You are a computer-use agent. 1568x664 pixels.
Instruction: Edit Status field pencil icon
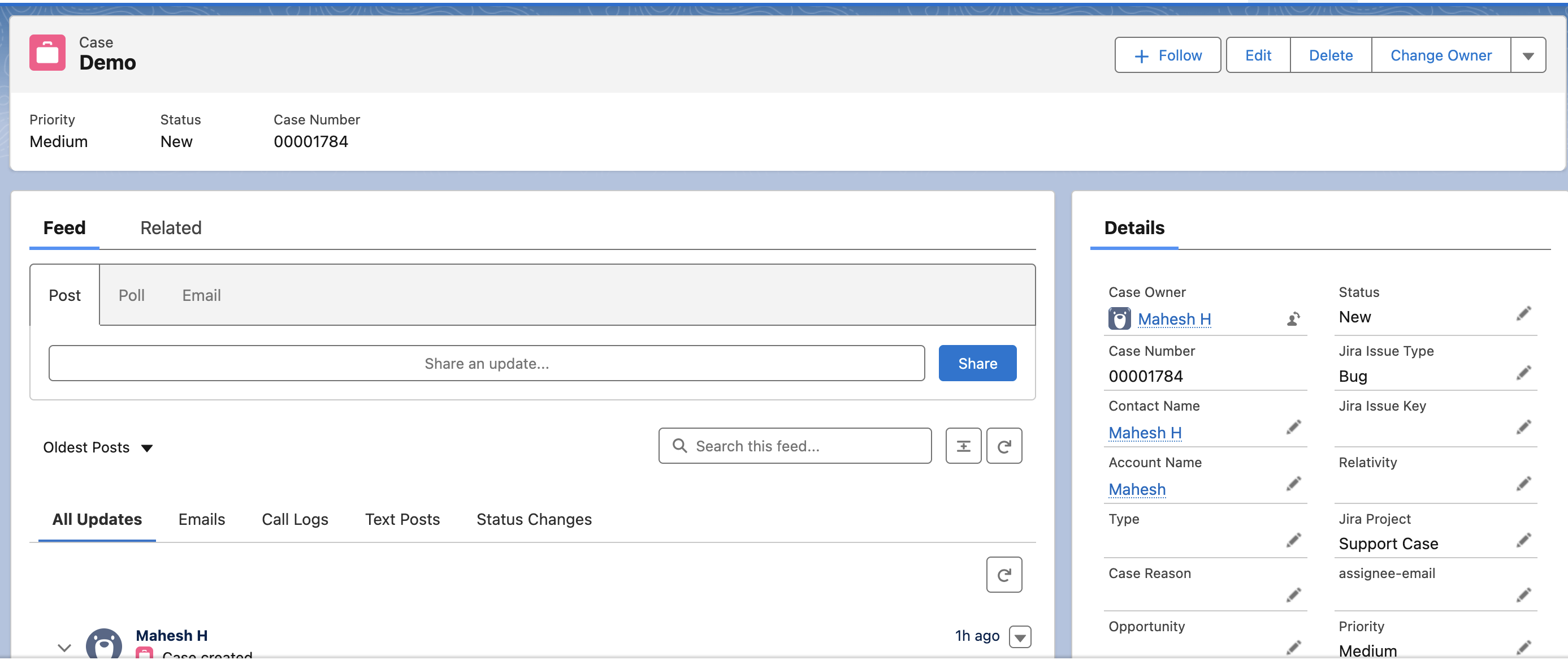click(x=1523, y=314)
